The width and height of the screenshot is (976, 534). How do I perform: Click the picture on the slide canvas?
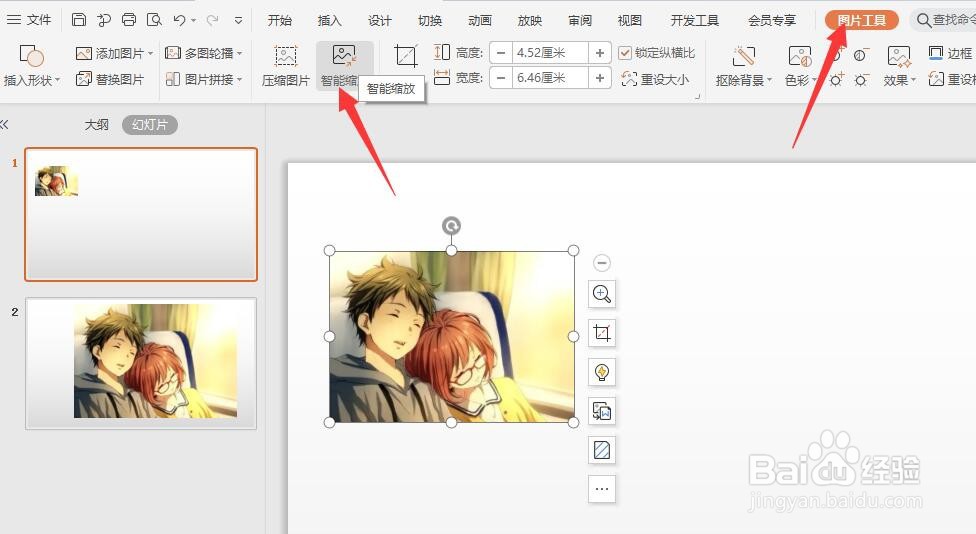coord(451,337)
